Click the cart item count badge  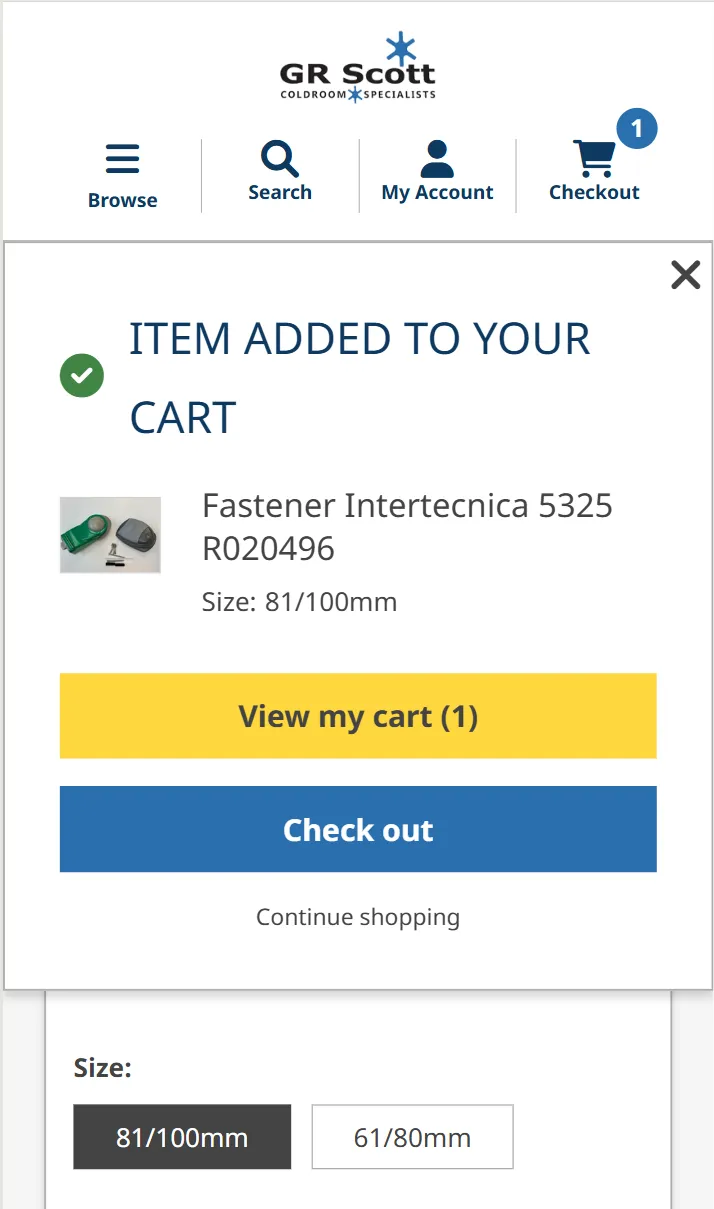(x=637, y=128)
